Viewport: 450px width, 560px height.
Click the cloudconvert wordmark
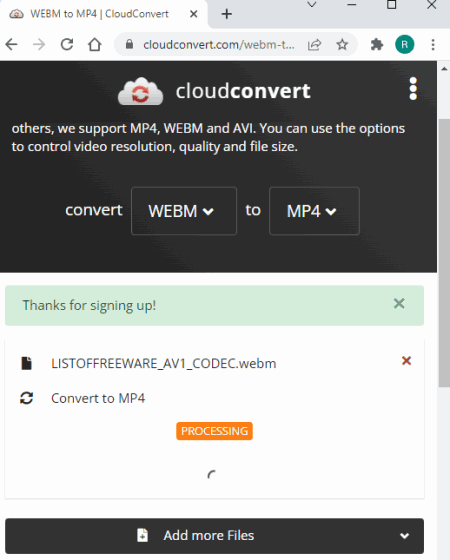[x=243, y=91]
